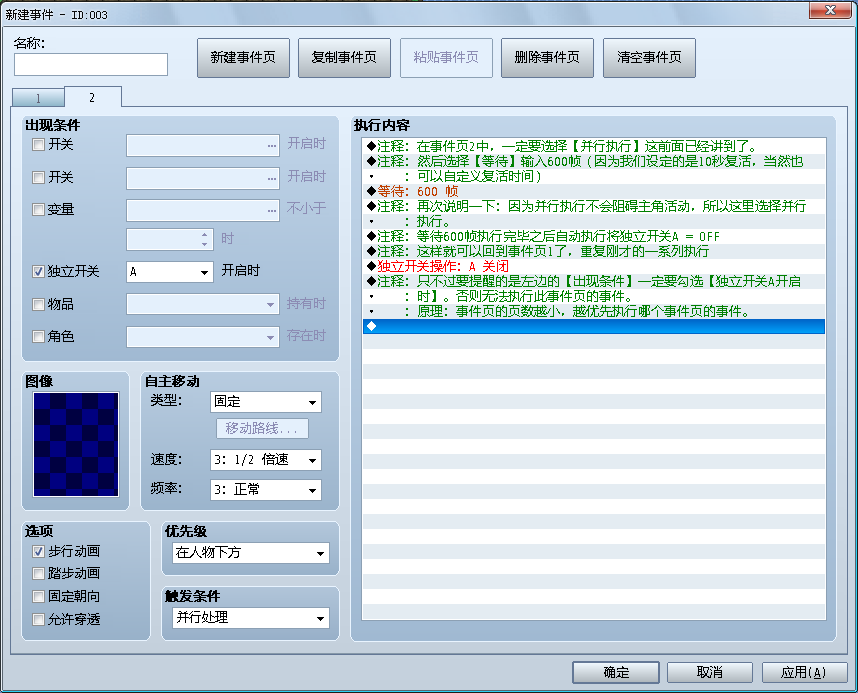Viewport: 858px width, 693px height.
Task: Enable the 踏步动画 option
Action: [38, 573]
